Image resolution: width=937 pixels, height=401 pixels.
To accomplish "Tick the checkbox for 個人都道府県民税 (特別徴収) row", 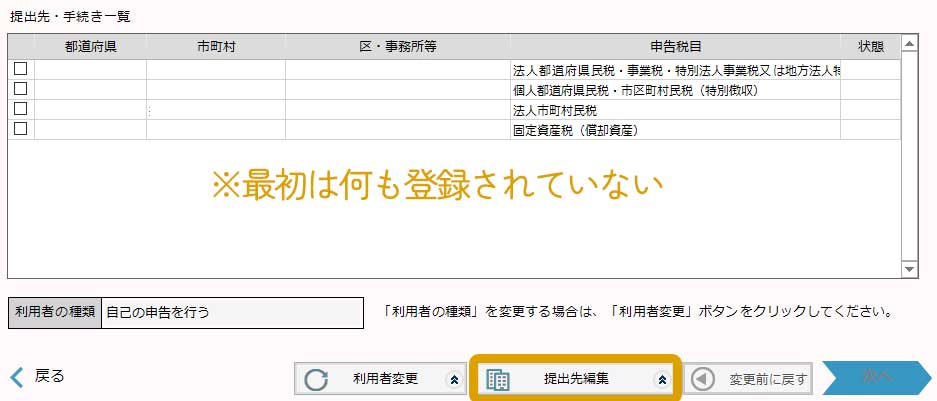I will [20, 89].
